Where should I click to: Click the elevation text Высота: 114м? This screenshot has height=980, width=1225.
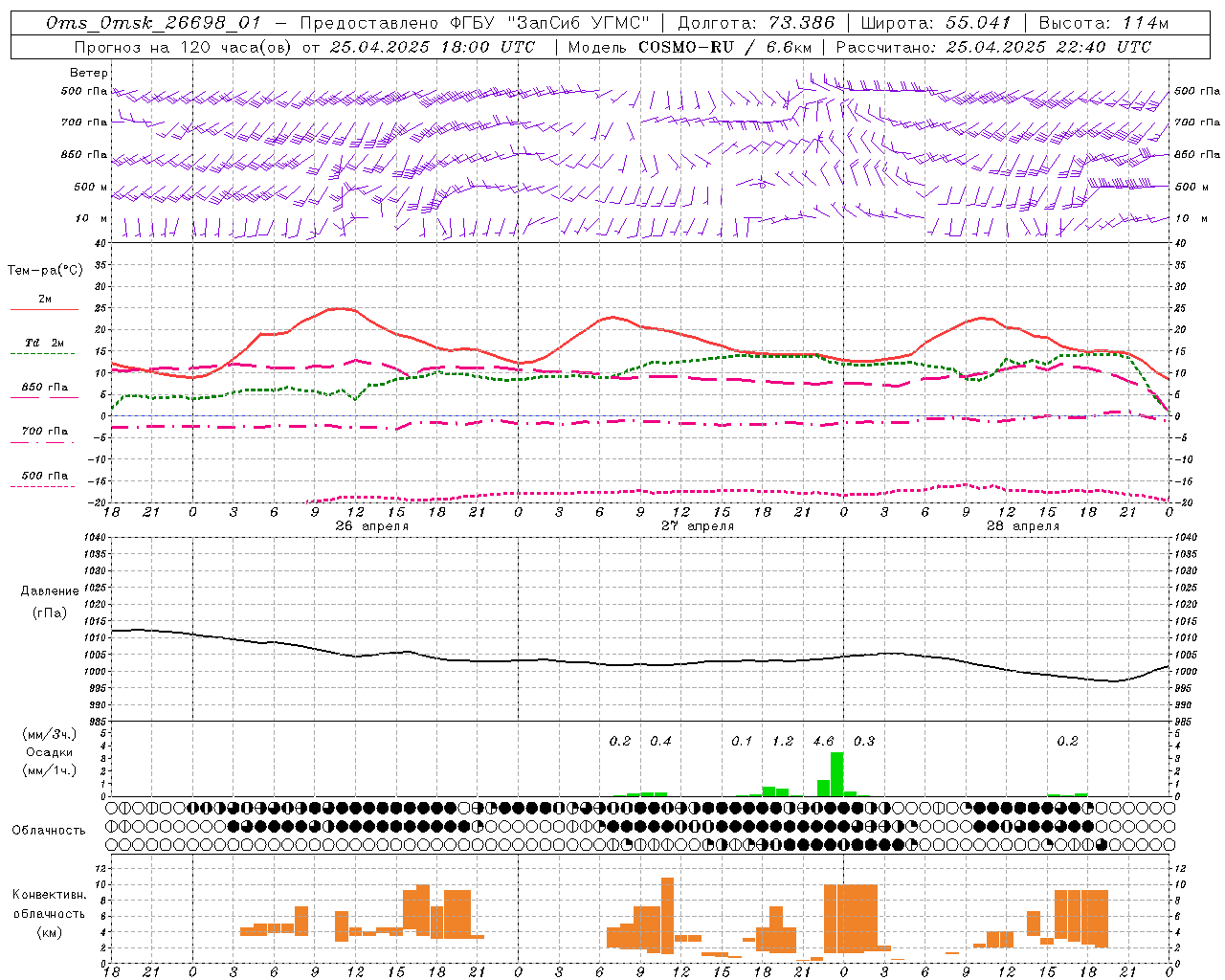(x=1104, y=23)
